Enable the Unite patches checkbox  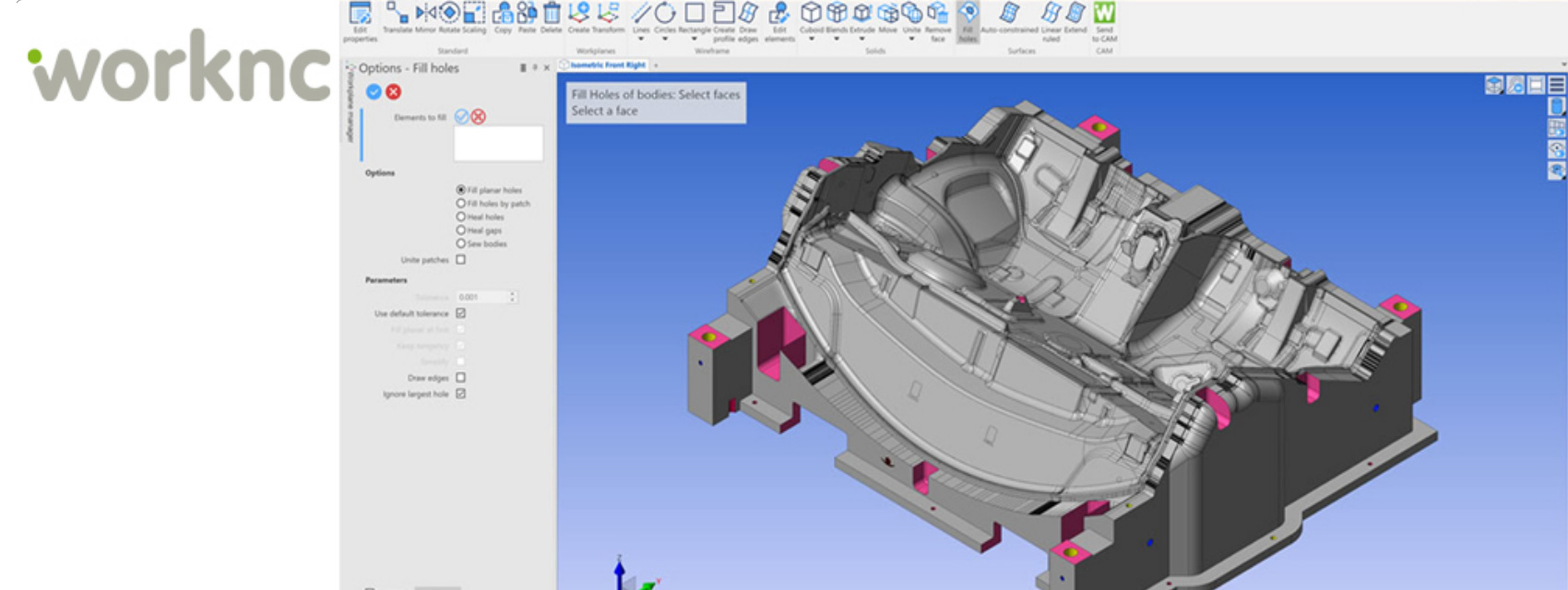(461, 260)
